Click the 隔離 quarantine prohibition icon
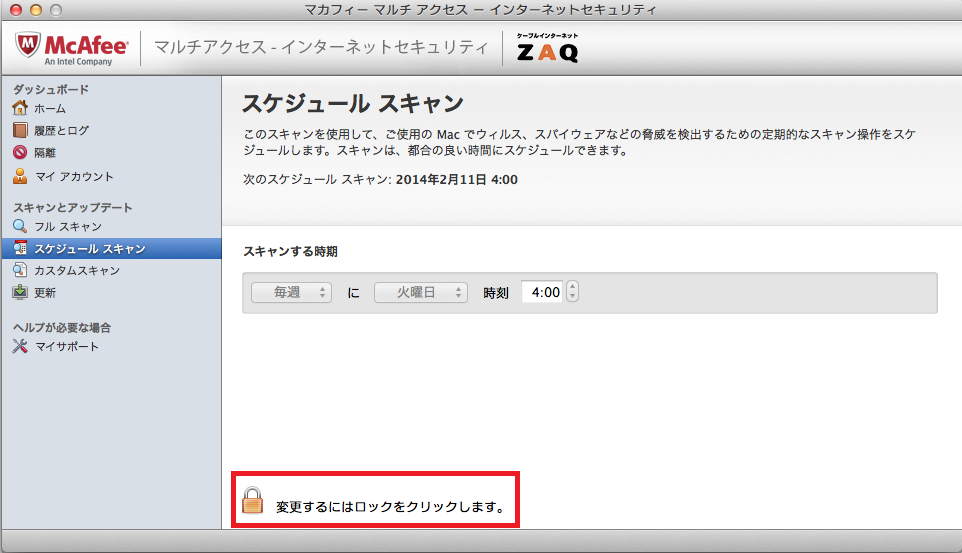Image resolution: width=962 pixels, height=553 pixels. [x=20, y=152]
